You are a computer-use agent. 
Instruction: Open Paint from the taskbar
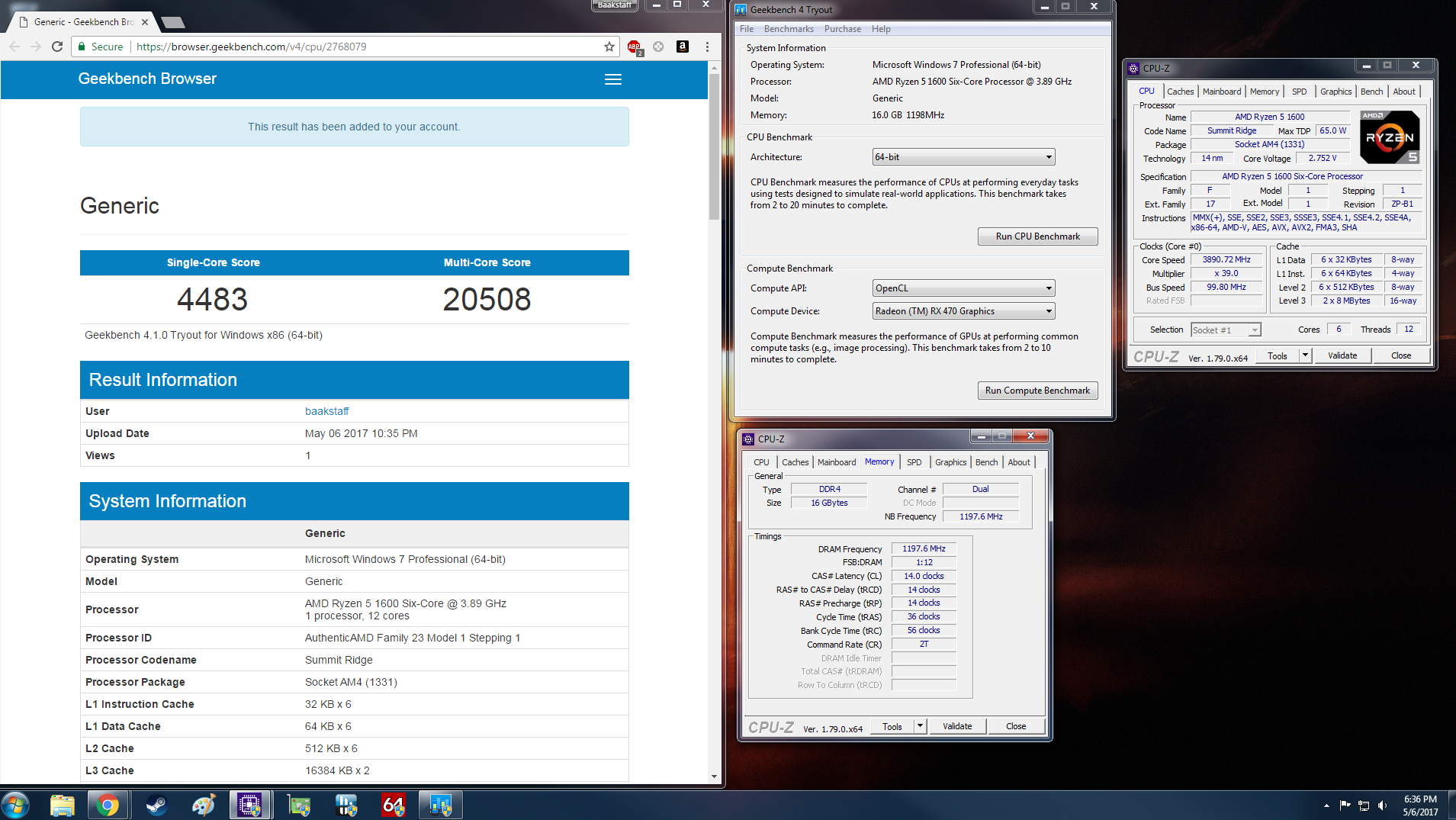(x=204, y=805)
